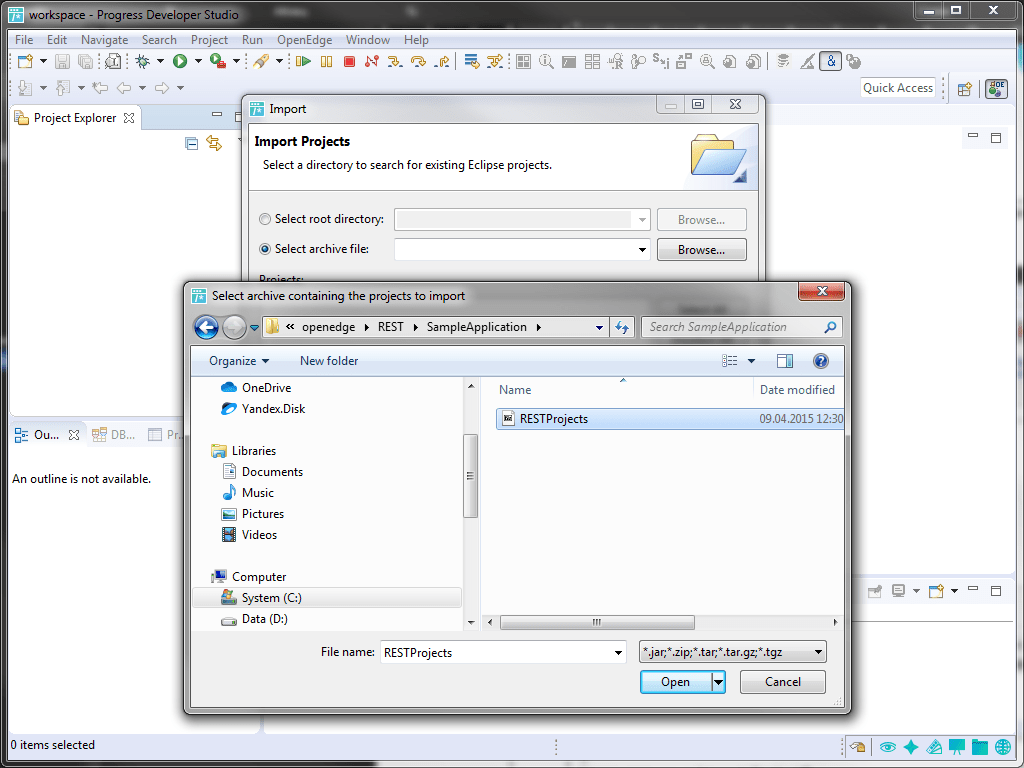Click the database stack toolbar icon
This screenshot has height=768, width=1024.
click(x=784, y=61)
